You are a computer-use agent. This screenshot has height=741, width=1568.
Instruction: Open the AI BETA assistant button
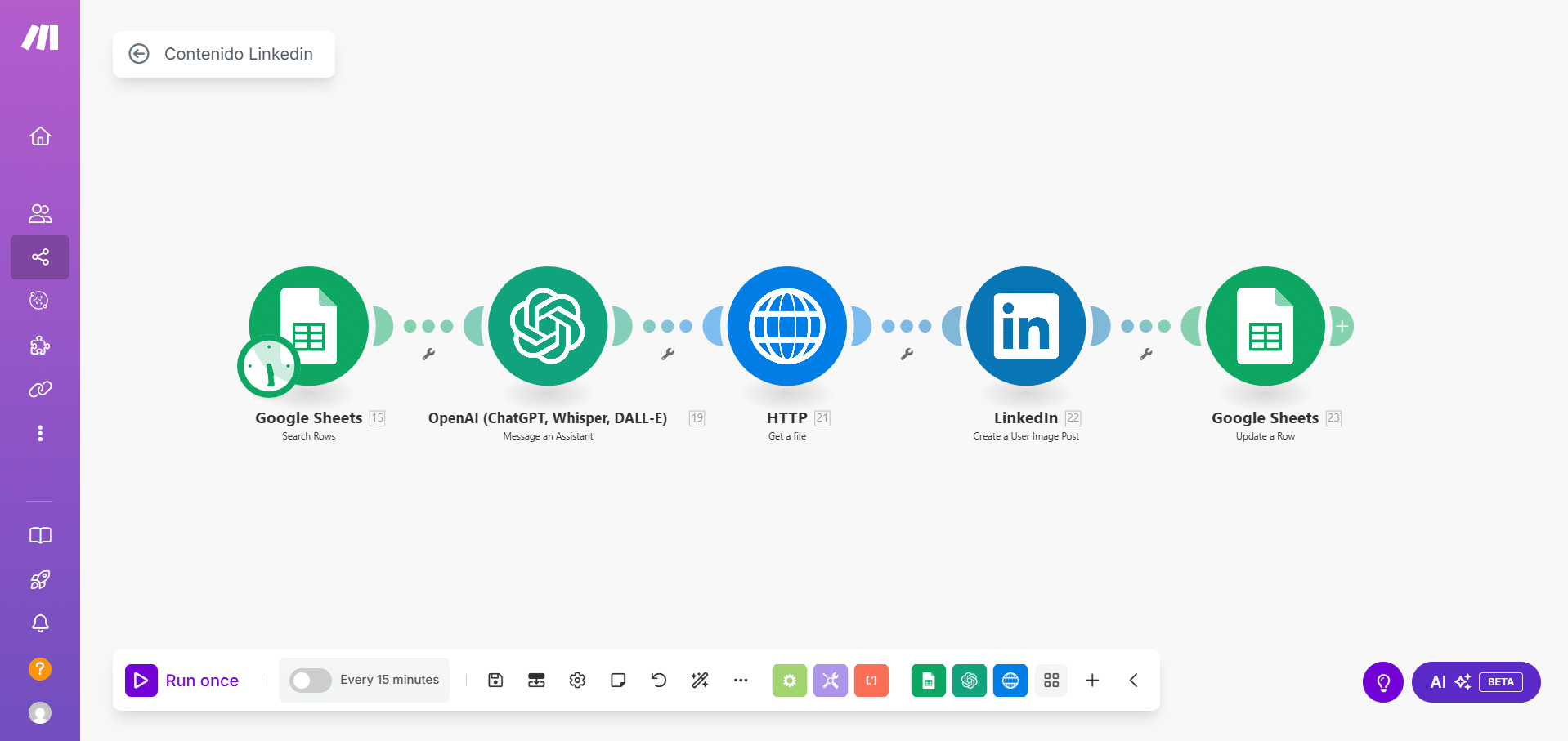pyautogui.click(x=1476, y=682)
